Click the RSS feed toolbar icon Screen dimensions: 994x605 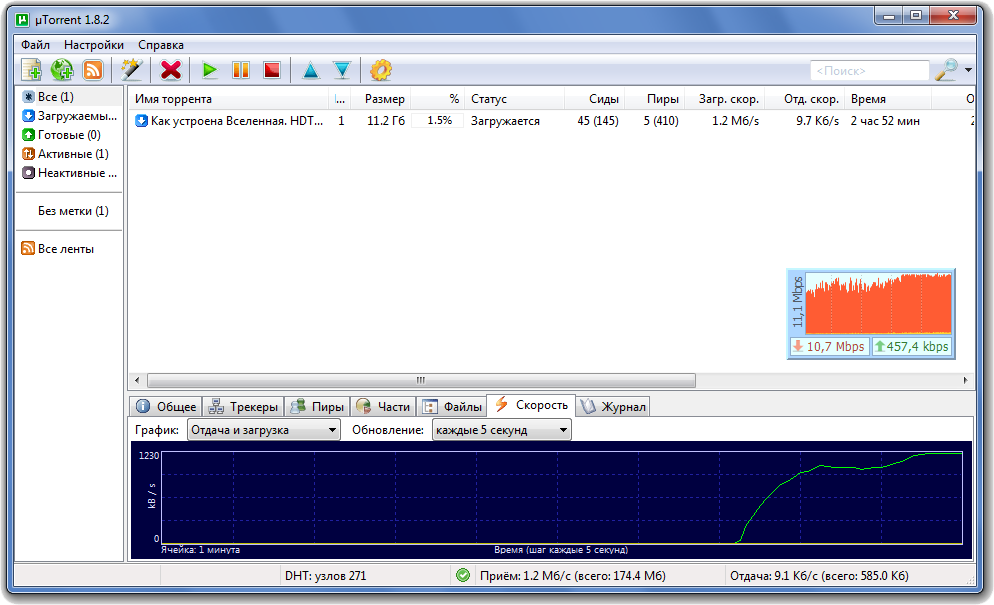coord(93,70)
